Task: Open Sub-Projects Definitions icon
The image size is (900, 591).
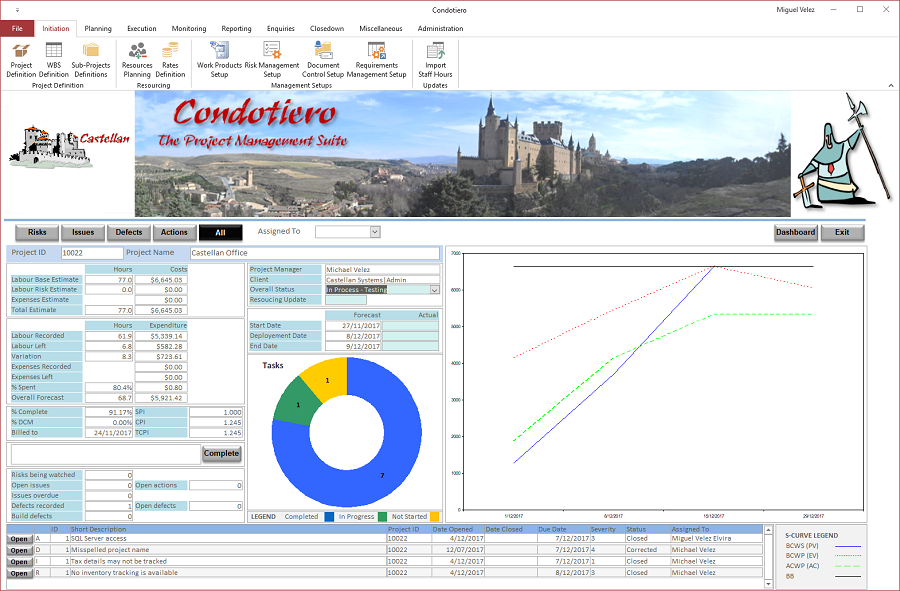Action: [x=91, y=60]
